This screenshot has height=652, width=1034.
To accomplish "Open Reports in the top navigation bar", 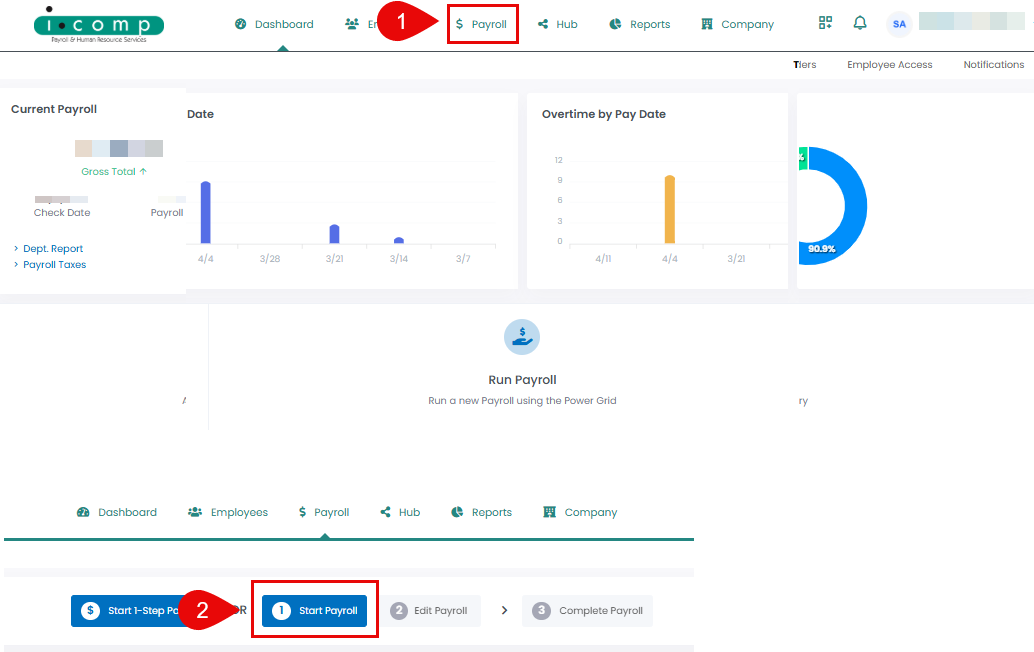I will (x=640, y=24).
